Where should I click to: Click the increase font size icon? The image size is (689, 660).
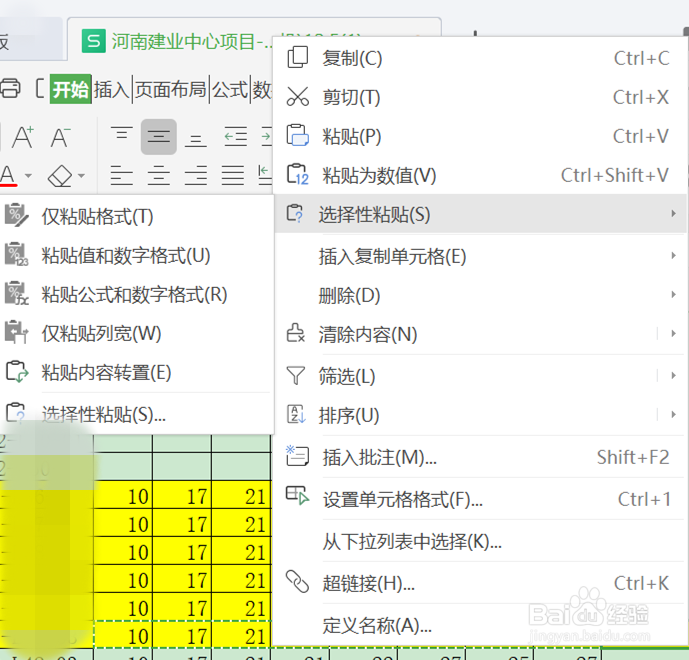coord(23,137)
